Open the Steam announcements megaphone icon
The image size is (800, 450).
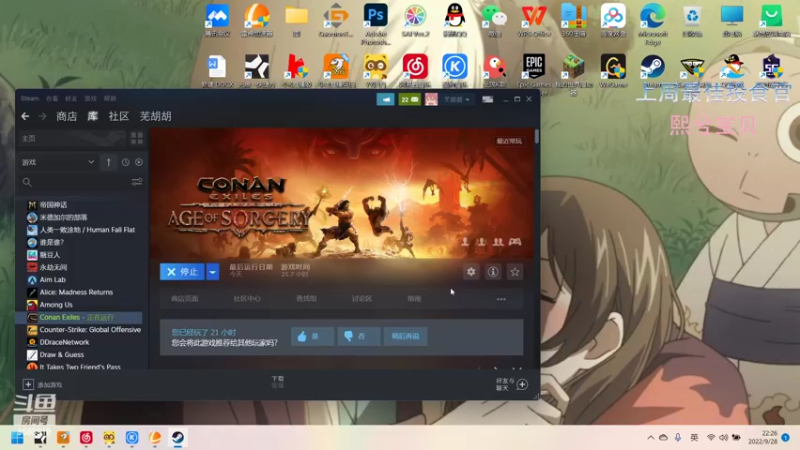(385, 99)
